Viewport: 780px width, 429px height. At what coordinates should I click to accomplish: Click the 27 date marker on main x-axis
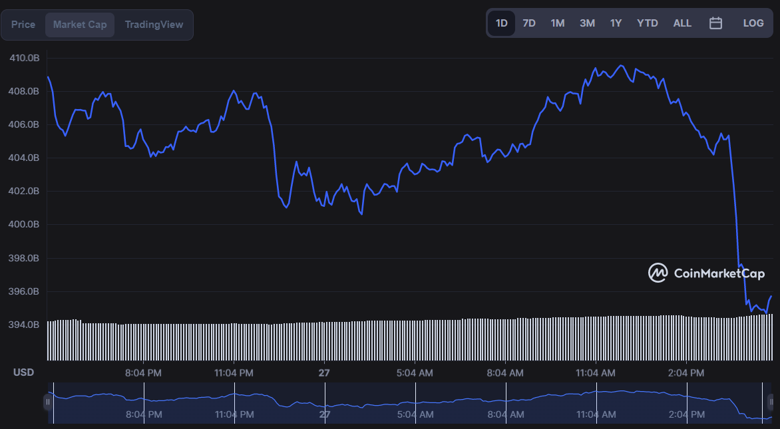324,372
